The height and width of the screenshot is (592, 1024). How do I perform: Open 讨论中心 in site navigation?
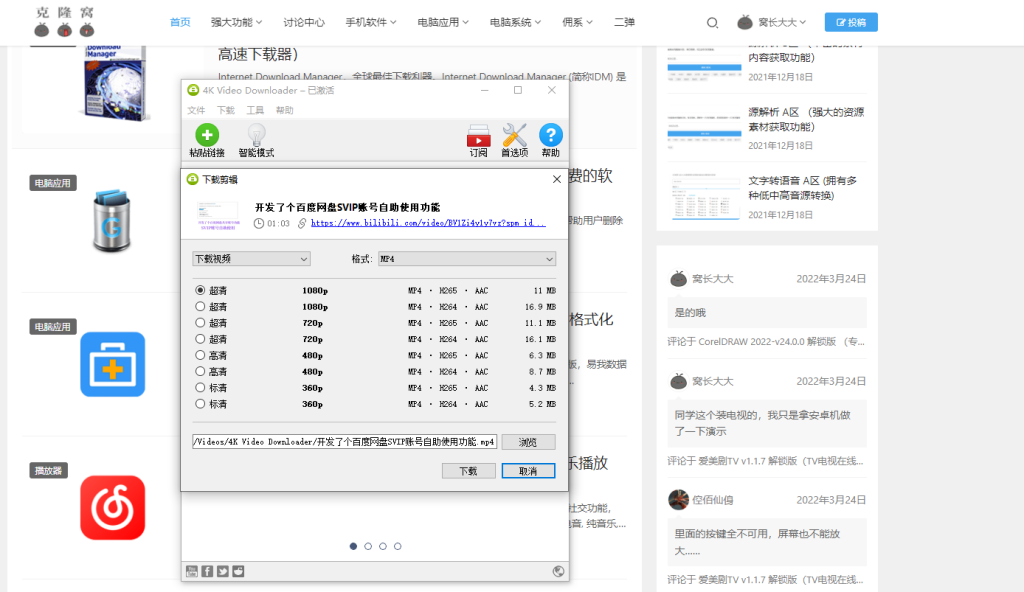coord(304,22)
